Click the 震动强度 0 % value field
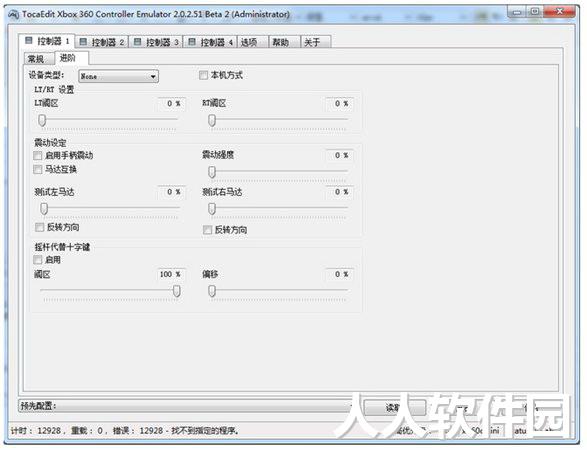The width and height of the screenshot is (587, 450). 339,155
